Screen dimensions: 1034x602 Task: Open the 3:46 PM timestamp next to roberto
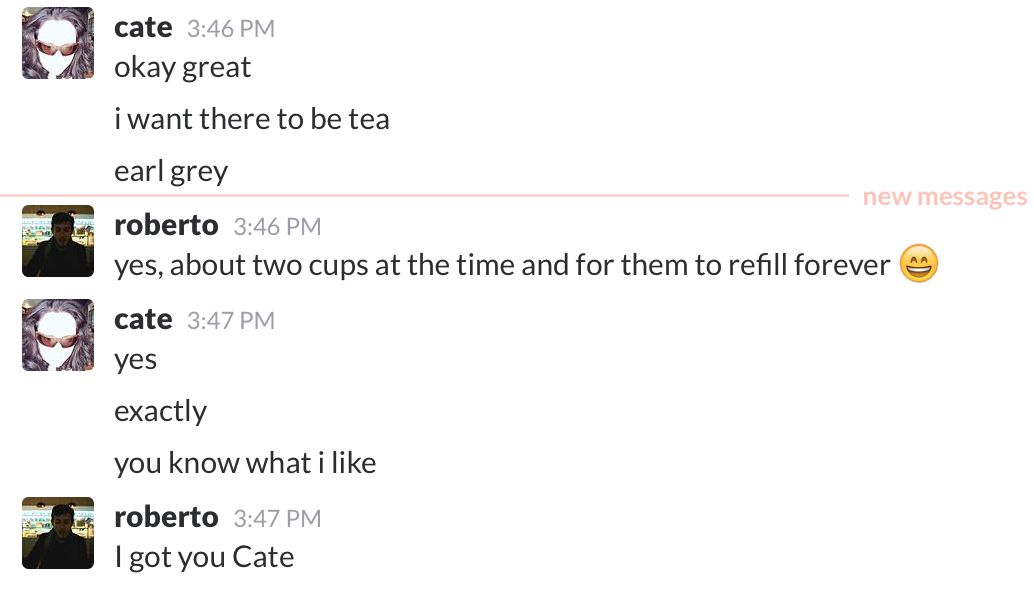(277, 227)
